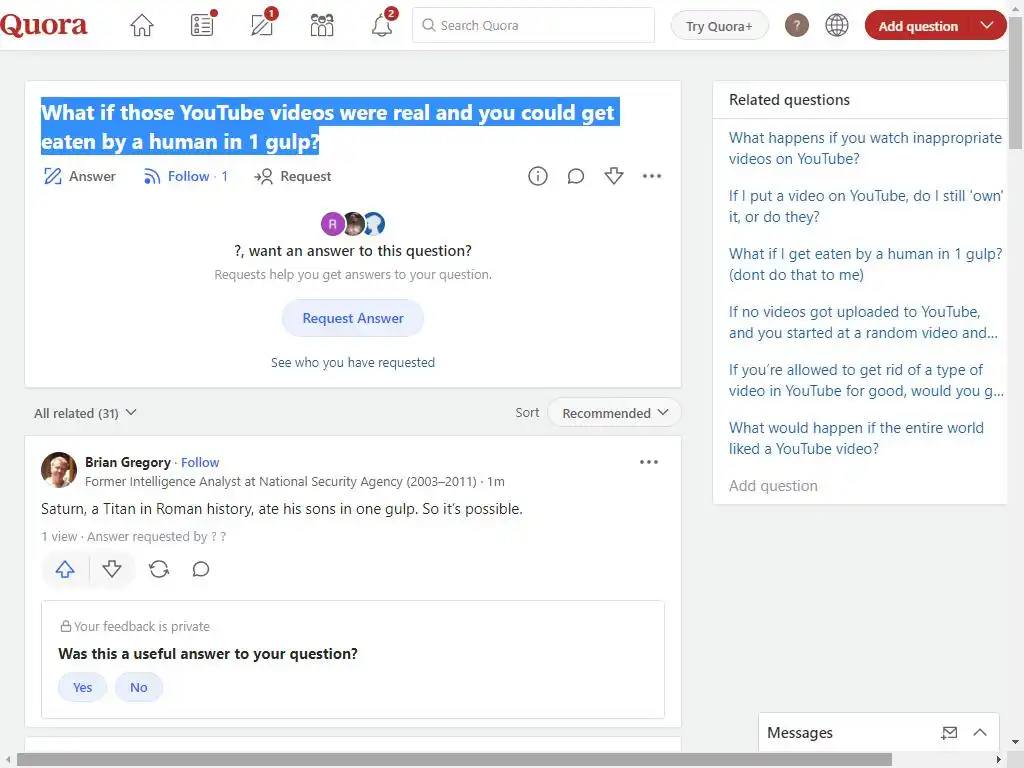1024x768 pixels.
Task: Click Try Quora+ button
Action: 719,26
